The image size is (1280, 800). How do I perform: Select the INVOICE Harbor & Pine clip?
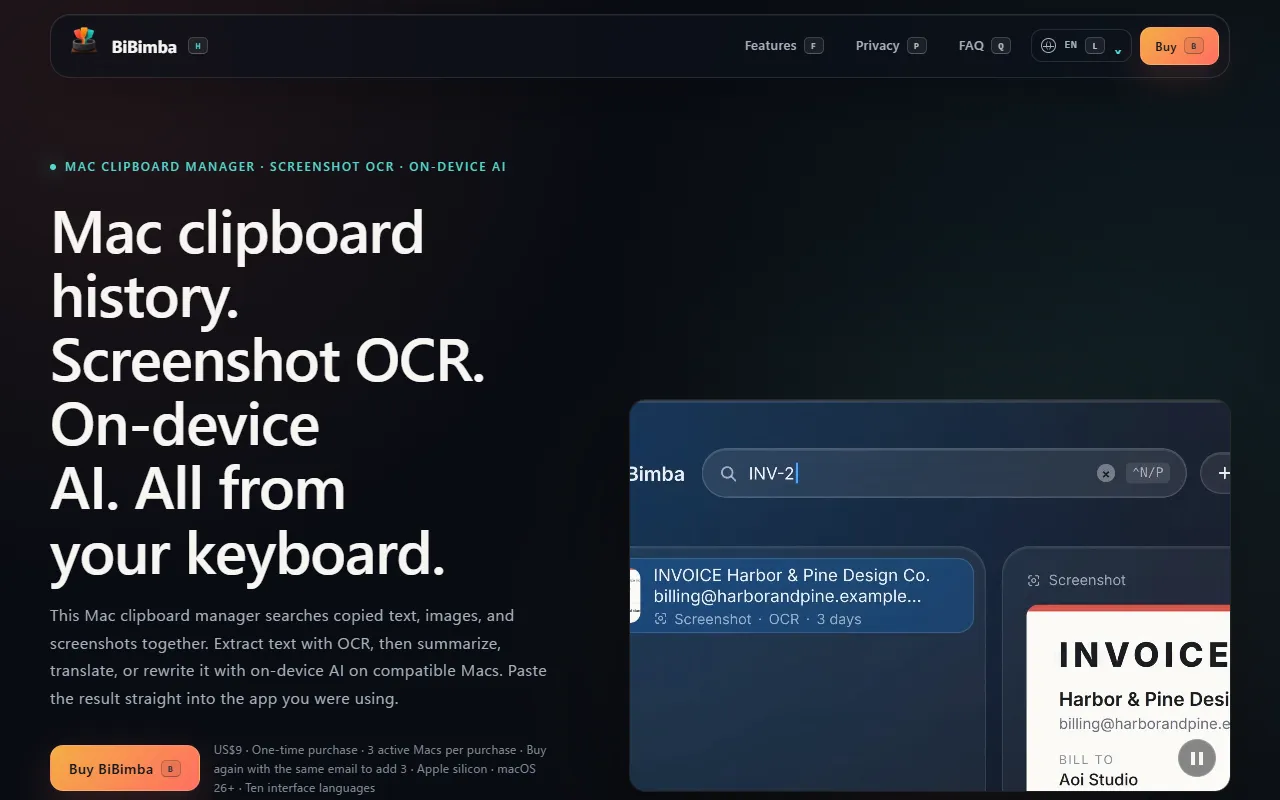[802, 595]
